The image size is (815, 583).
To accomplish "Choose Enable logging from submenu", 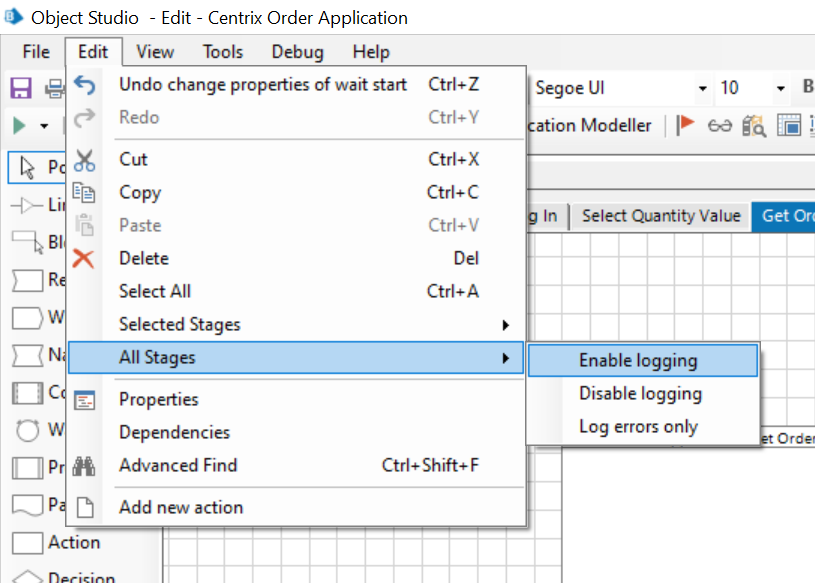I will [638, 361].
